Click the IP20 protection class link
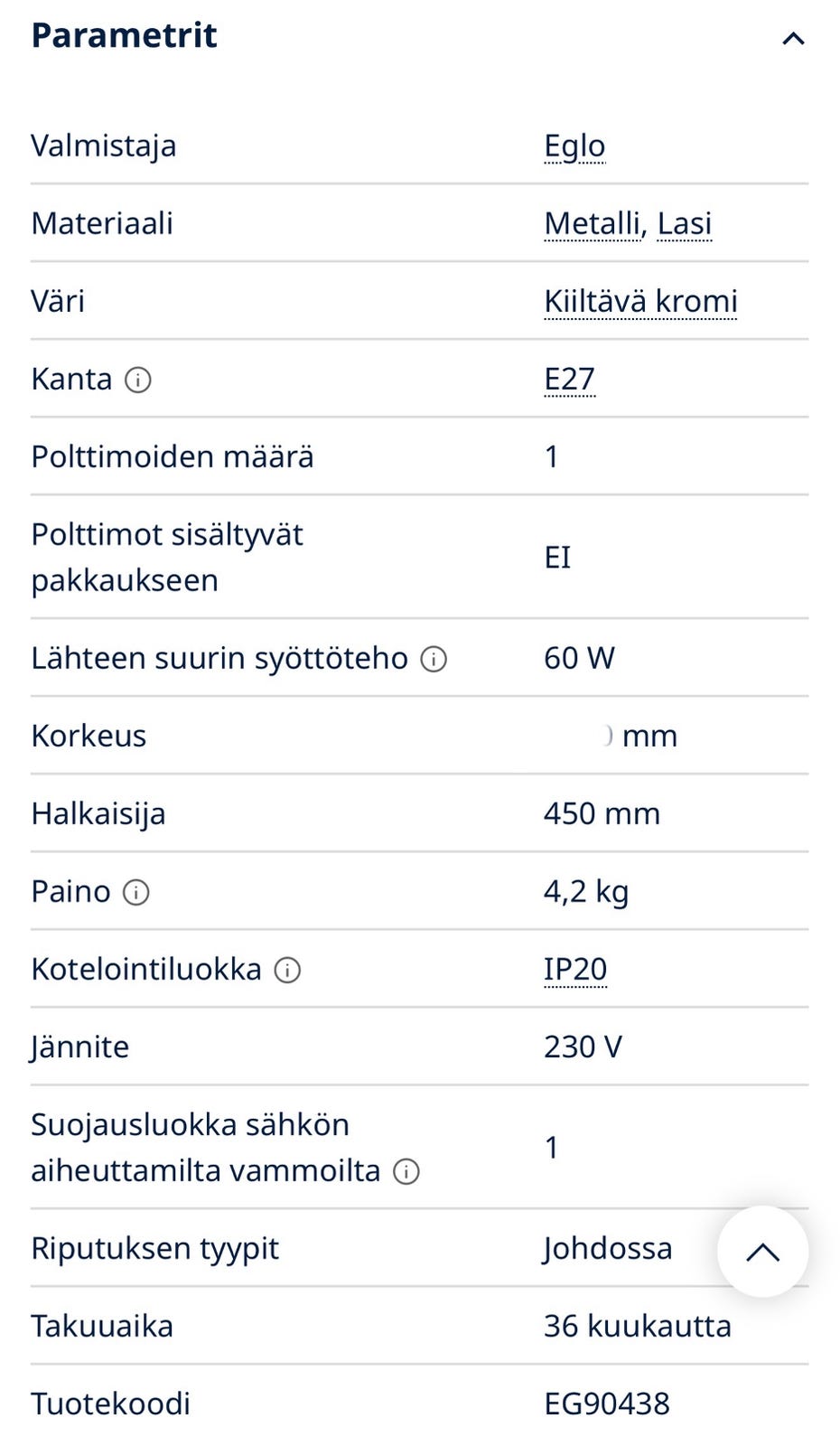Viewport: 840px width, 1446px height. tap(575, 970)
